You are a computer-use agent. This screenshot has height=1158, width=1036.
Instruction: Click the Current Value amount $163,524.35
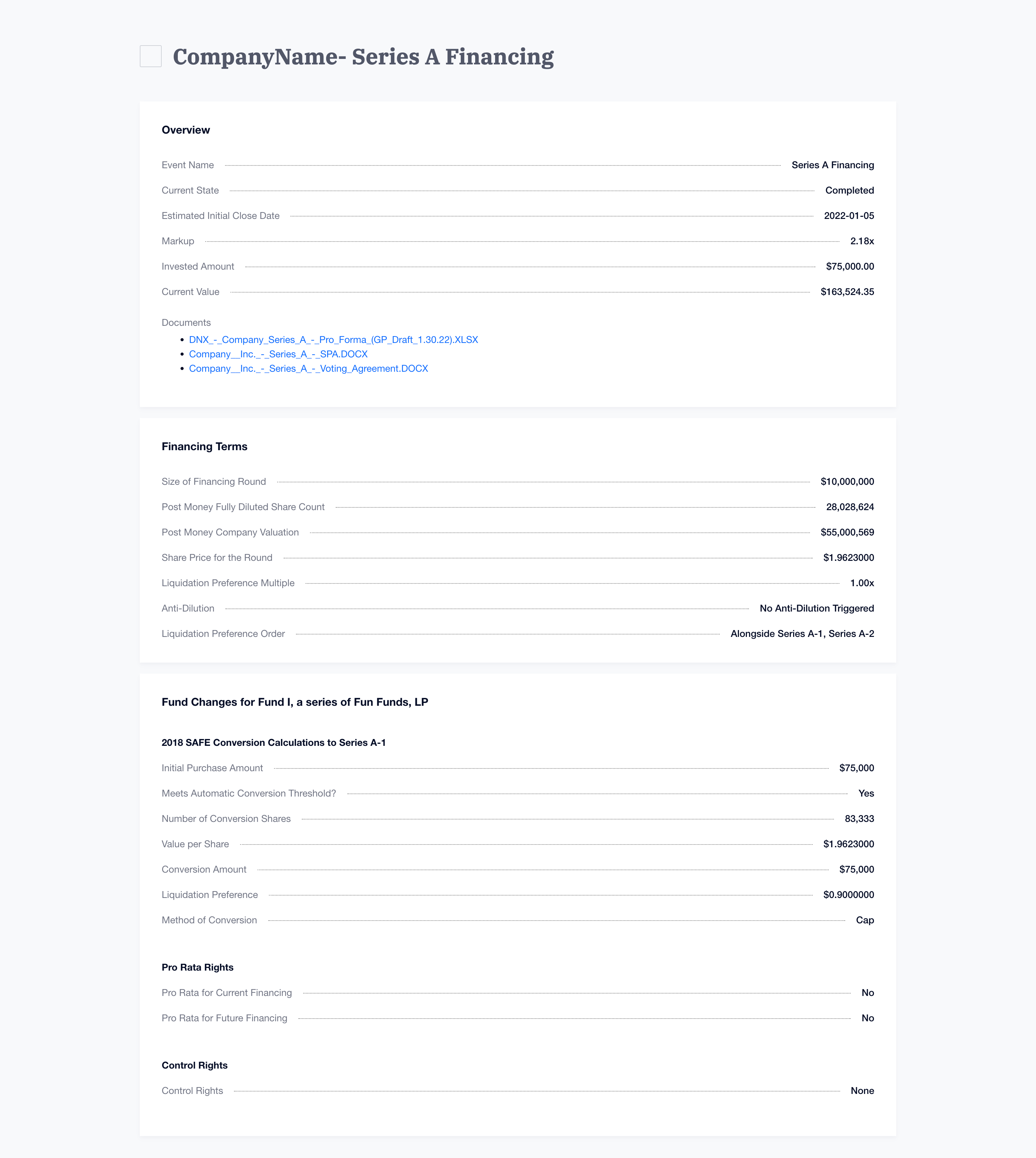[847, 292]
